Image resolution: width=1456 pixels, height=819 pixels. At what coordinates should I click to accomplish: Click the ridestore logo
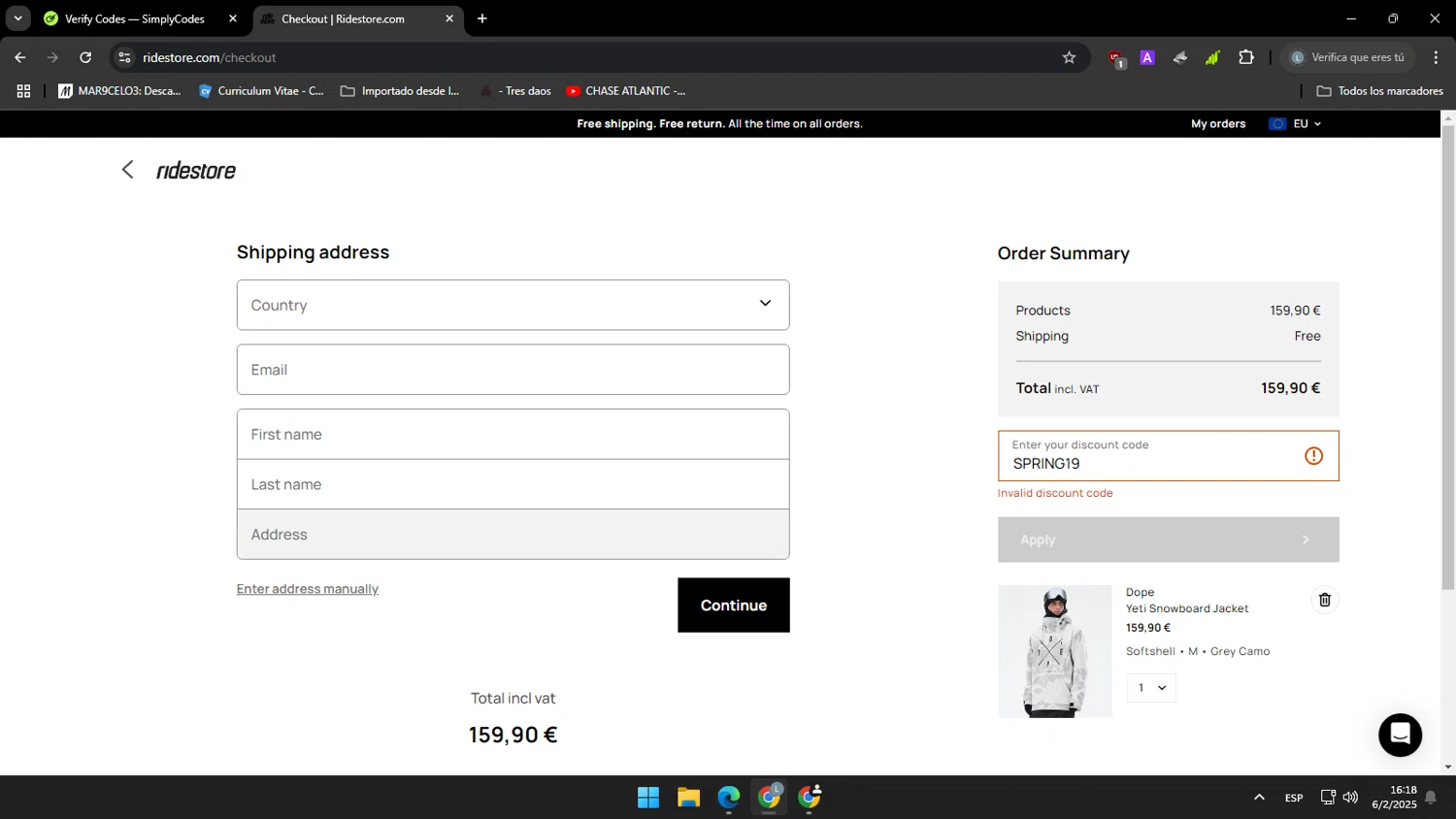(196, 171)
